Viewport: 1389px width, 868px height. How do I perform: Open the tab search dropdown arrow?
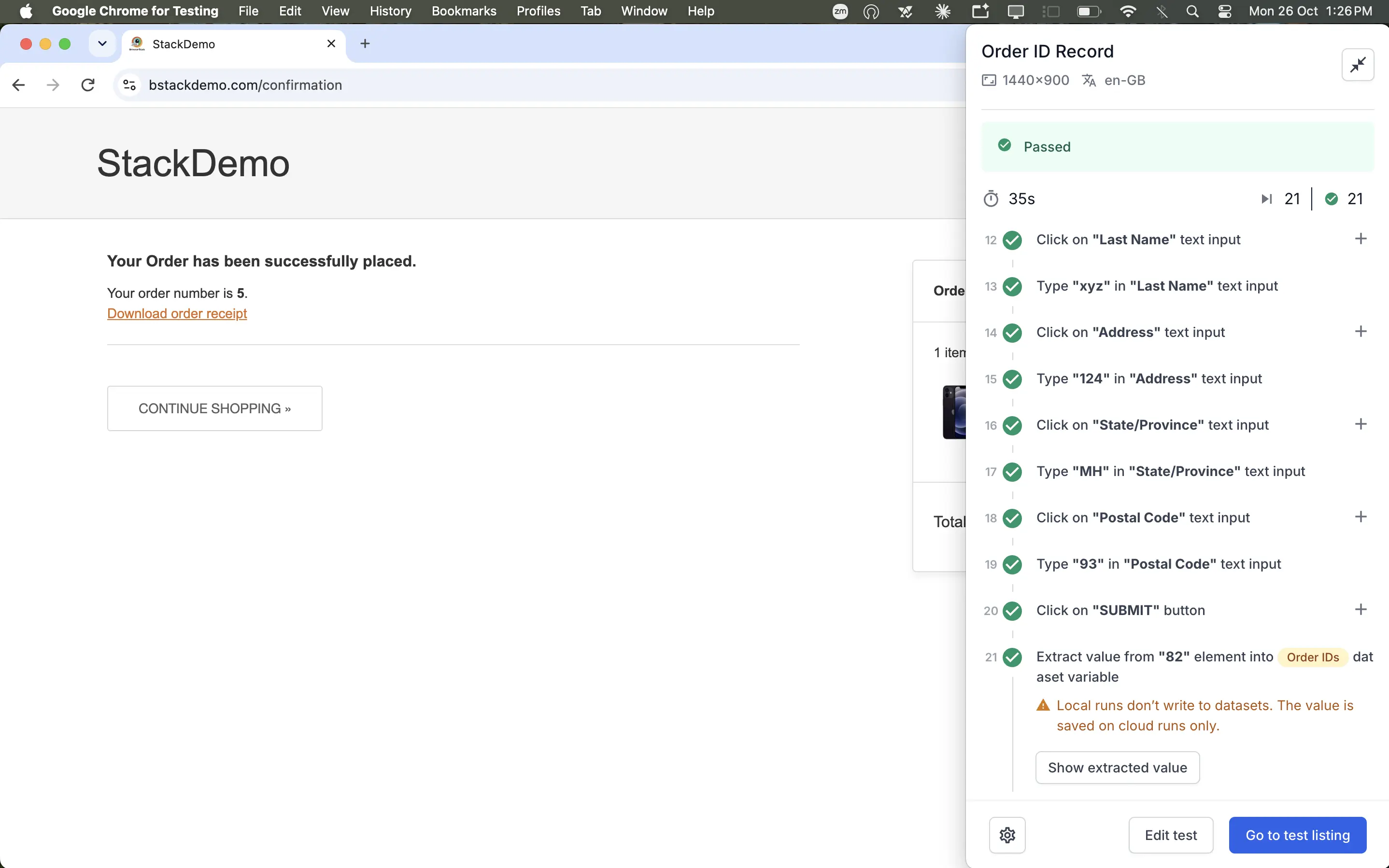coord(102,43)
